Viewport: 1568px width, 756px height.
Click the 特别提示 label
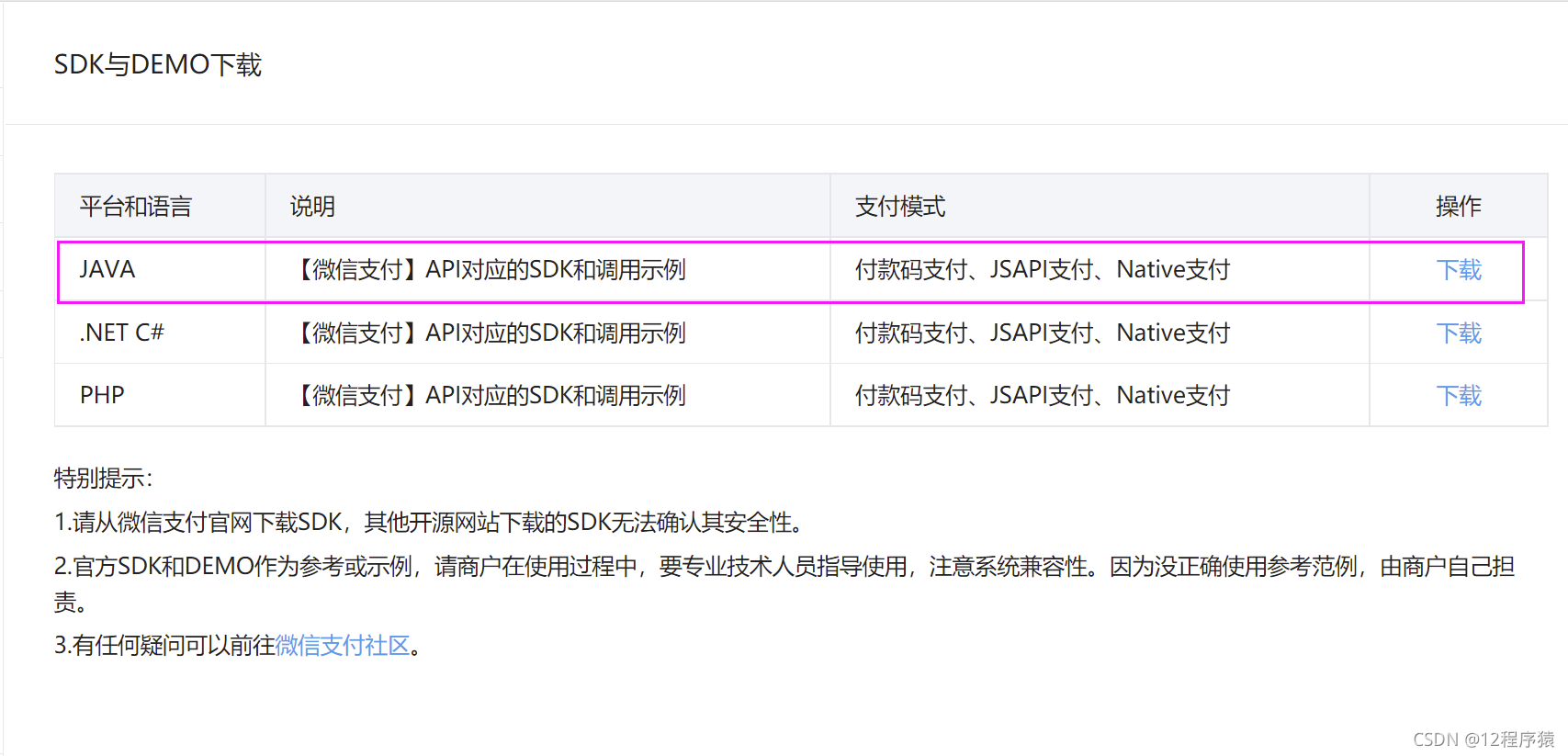(x=103, y=479)
